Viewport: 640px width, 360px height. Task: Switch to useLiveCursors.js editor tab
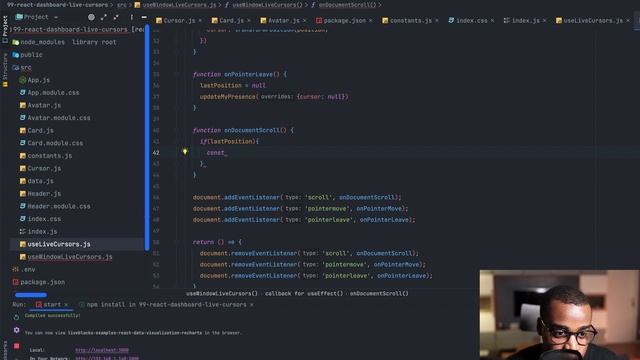pyautogui.click(x=593, y=20)
